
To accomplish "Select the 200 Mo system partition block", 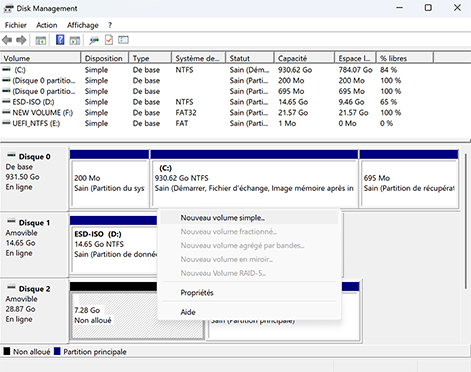I will 109,179.
